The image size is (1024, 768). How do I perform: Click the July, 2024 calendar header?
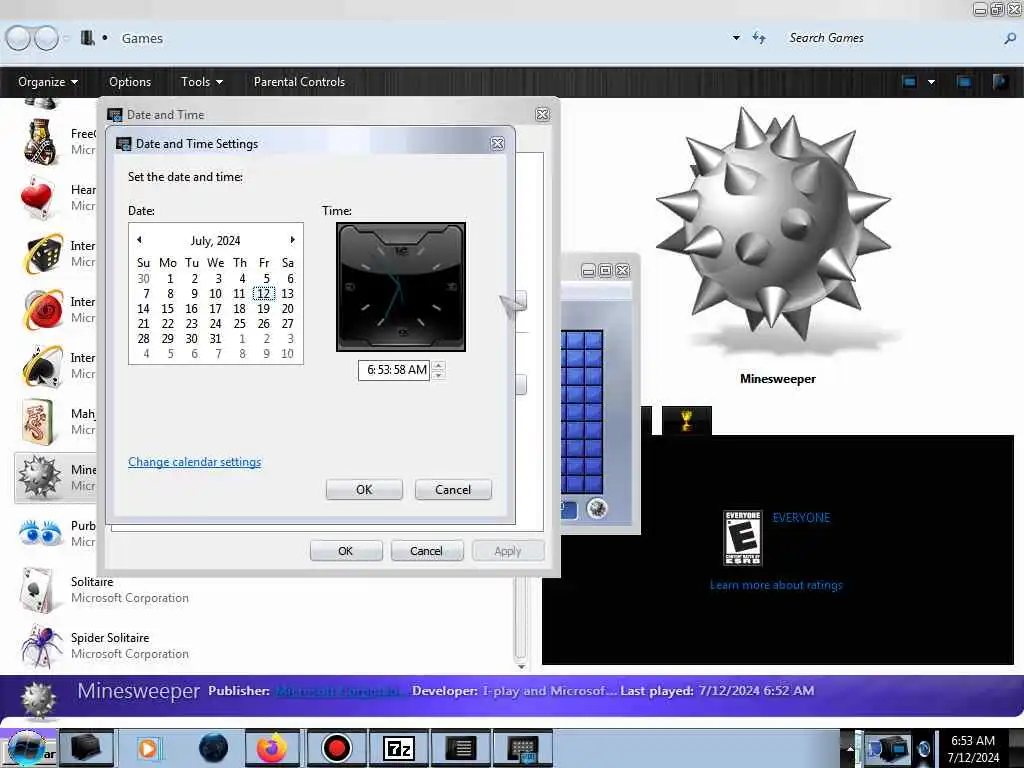click(216, 240)
